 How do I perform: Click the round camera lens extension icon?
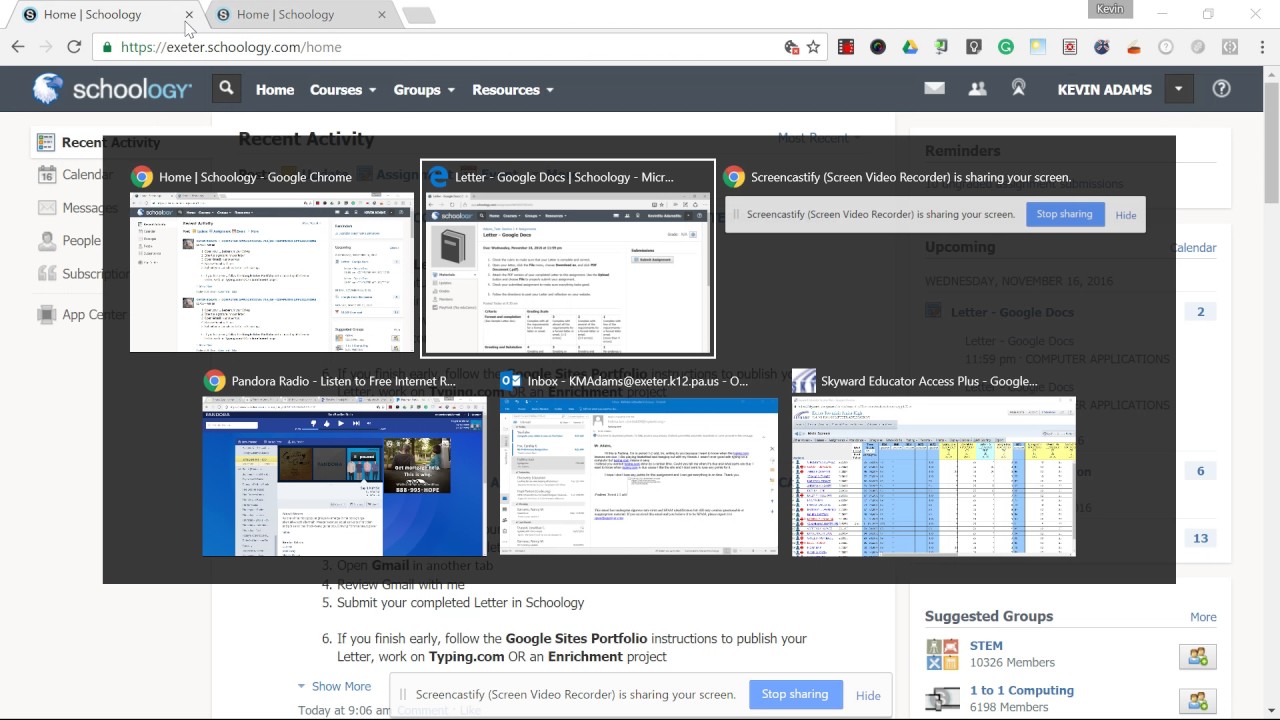[x=878, y=47]
